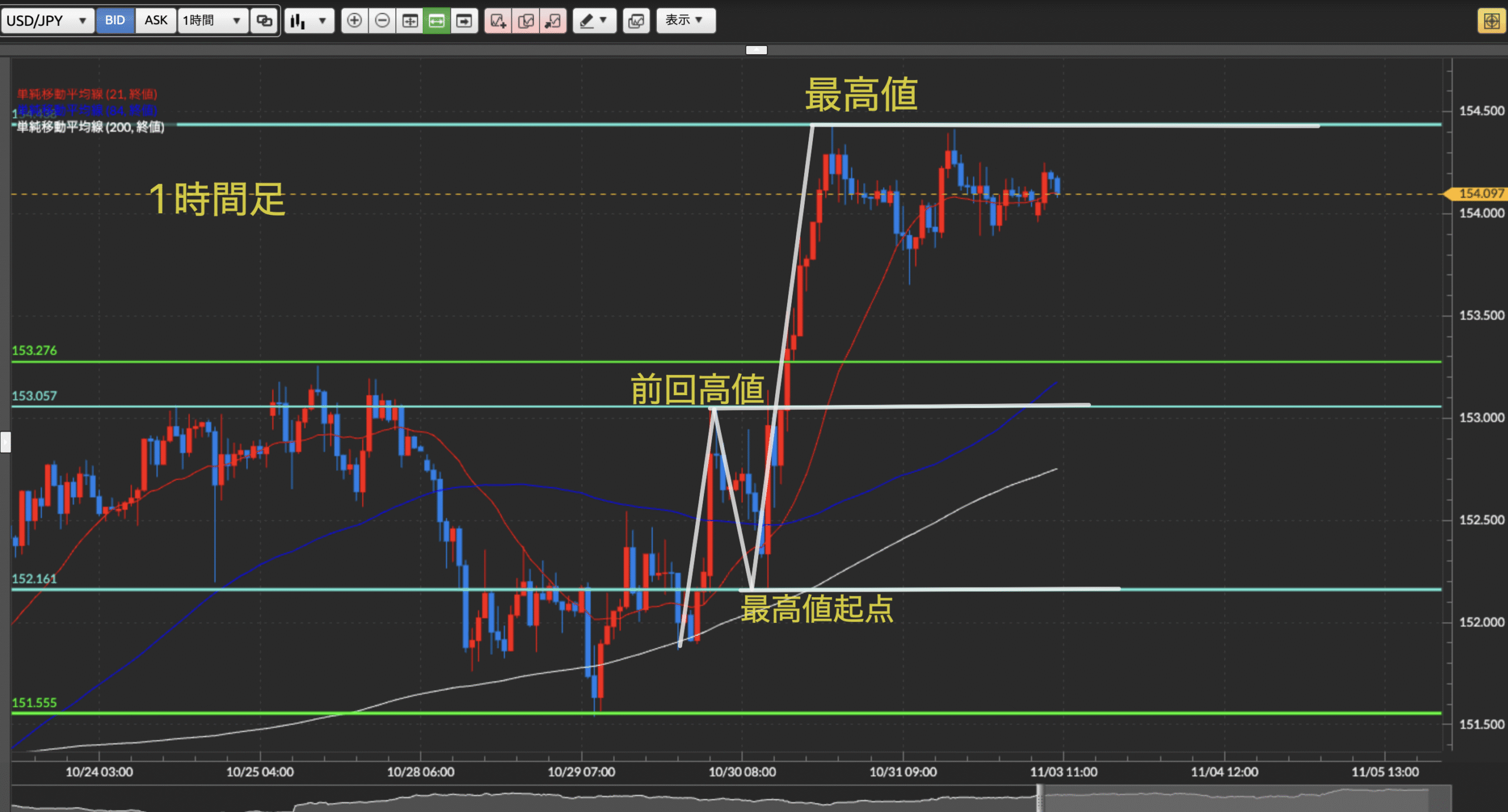This screenshot has width=1508, height=812.
Task: Click the bottom chart range navigator handle
Action: pos(1040,800)
